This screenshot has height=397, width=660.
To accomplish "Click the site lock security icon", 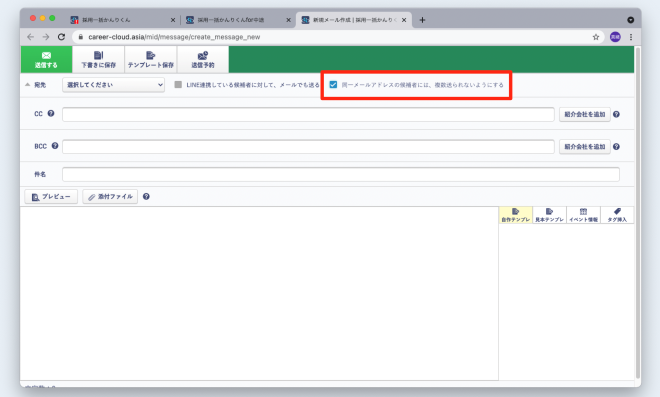I will 81,37.
